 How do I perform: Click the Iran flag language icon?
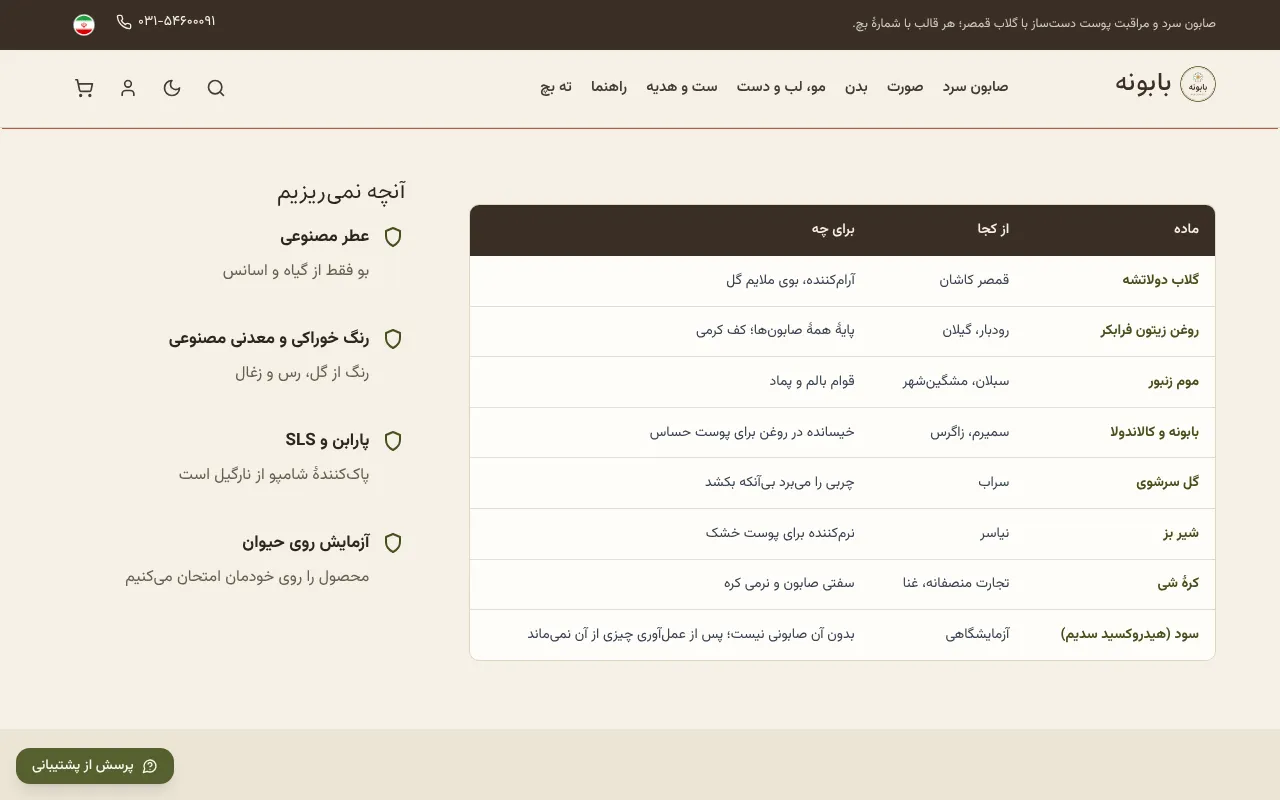click(x=84, y=24)
